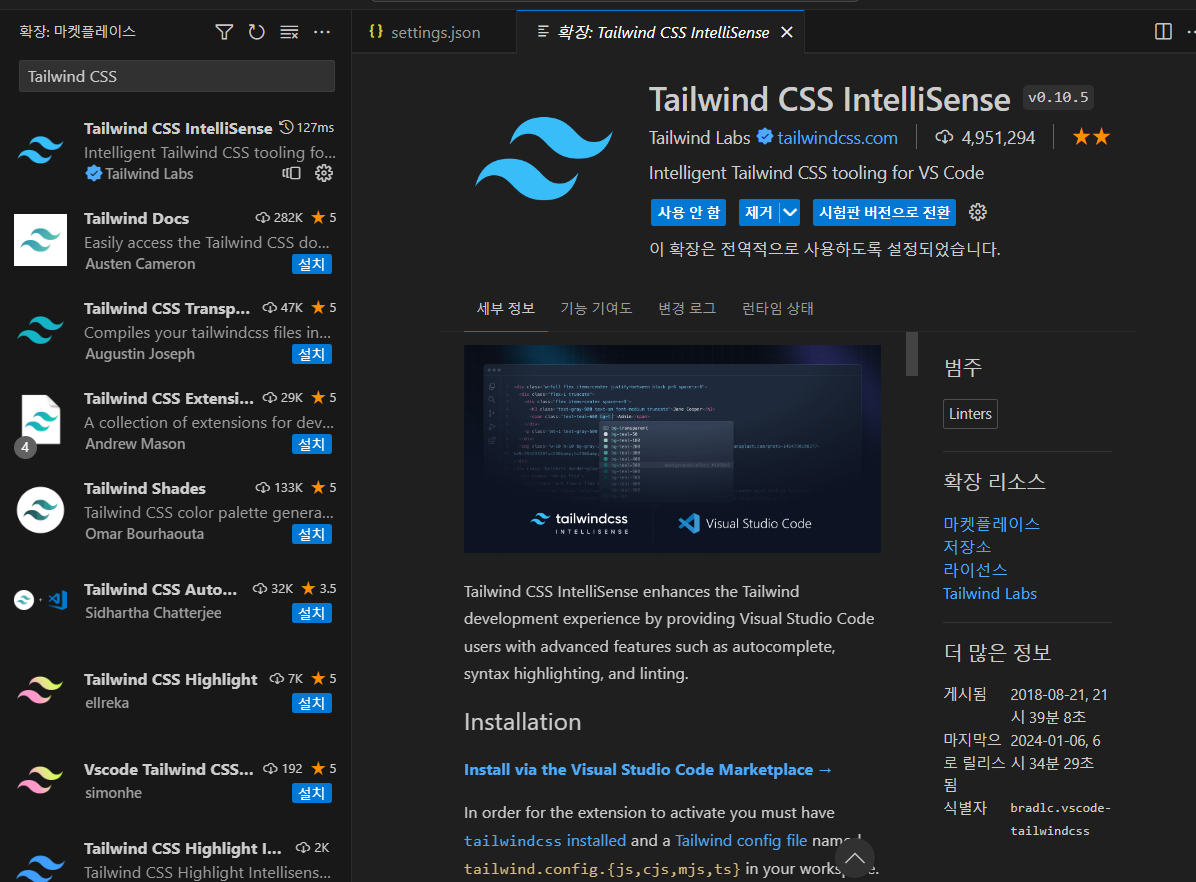The height and width of the screenshot is (882, 1196).
Task: Open the 세부 정보 details tab
Action: pyautogui.click(x=506, y=308)
